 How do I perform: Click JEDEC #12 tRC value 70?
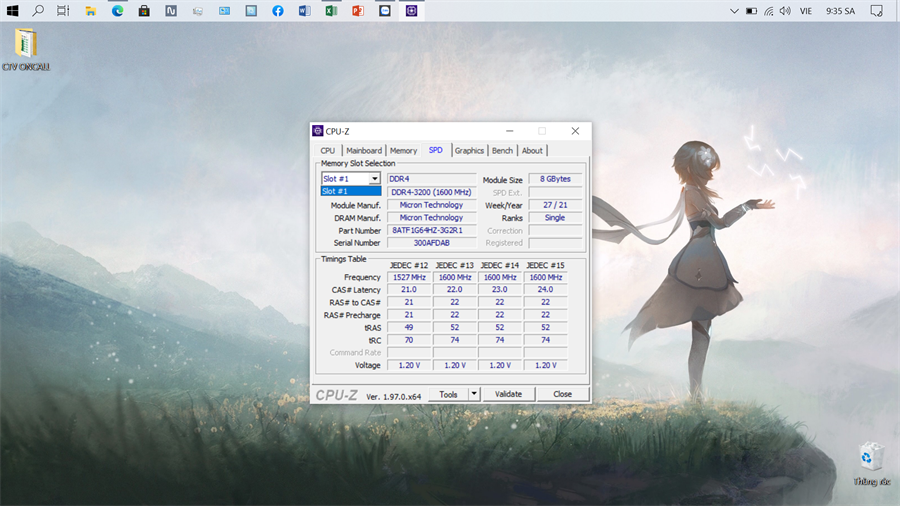click(x=409, y=340)
